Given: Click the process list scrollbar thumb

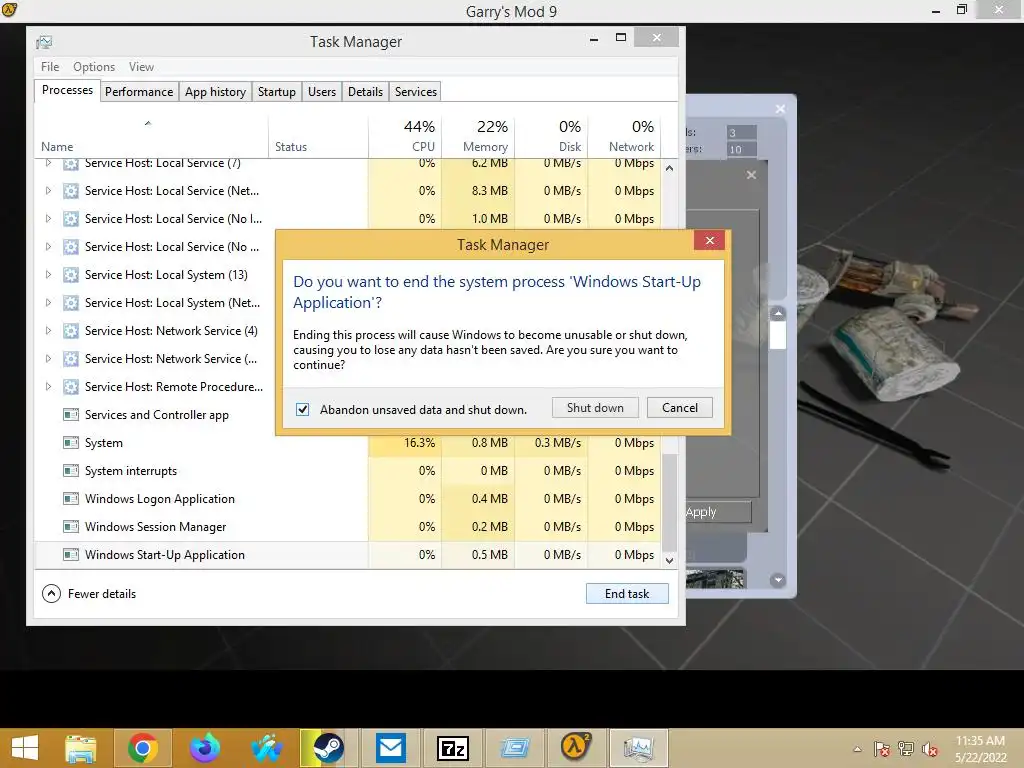Looking at the screenshot, I should pyautogui.click(x=669, y=502).
